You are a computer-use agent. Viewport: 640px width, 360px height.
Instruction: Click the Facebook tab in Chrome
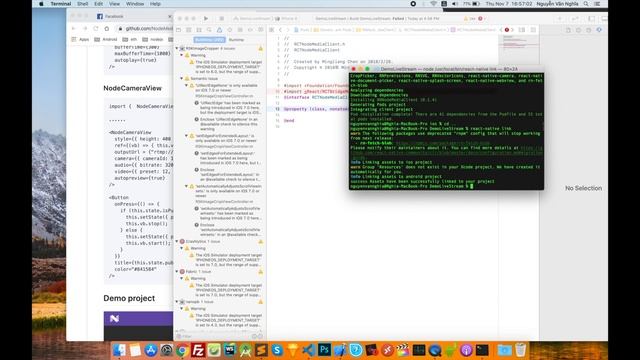click(x=133, y=16)
